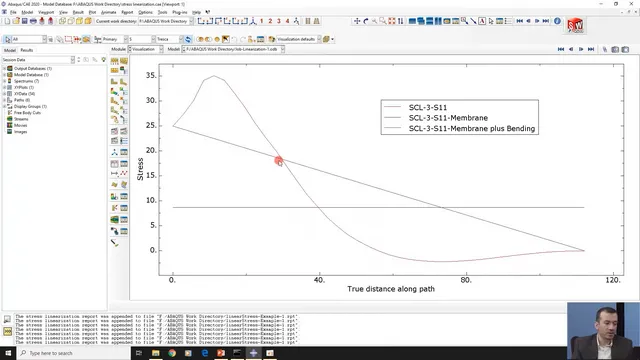Expand the XYData tree node
Image resolution: width=640 pixels, height=360 pixels.
4,93
